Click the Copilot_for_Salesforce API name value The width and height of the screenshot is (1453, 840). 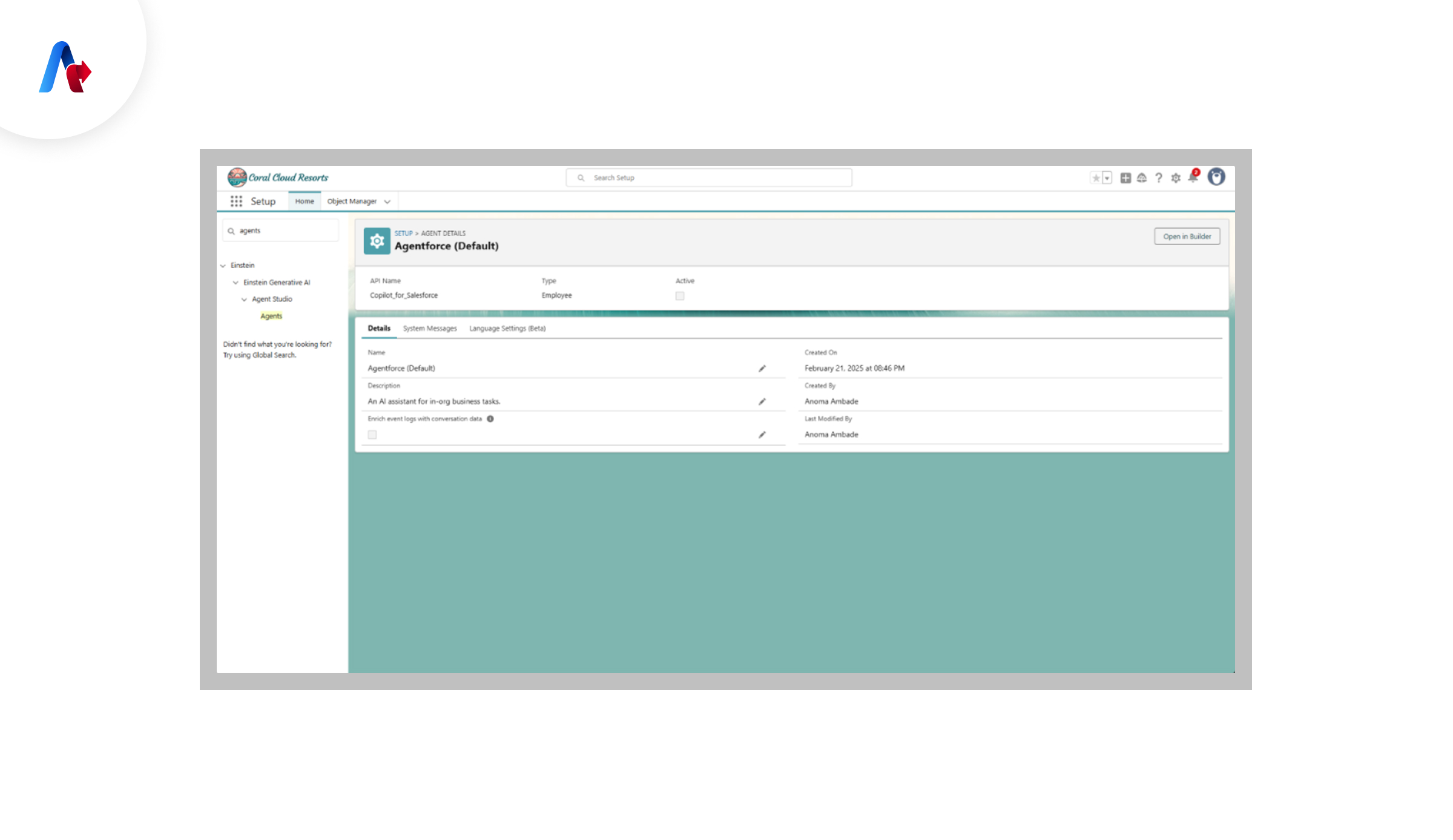[404, 296]
